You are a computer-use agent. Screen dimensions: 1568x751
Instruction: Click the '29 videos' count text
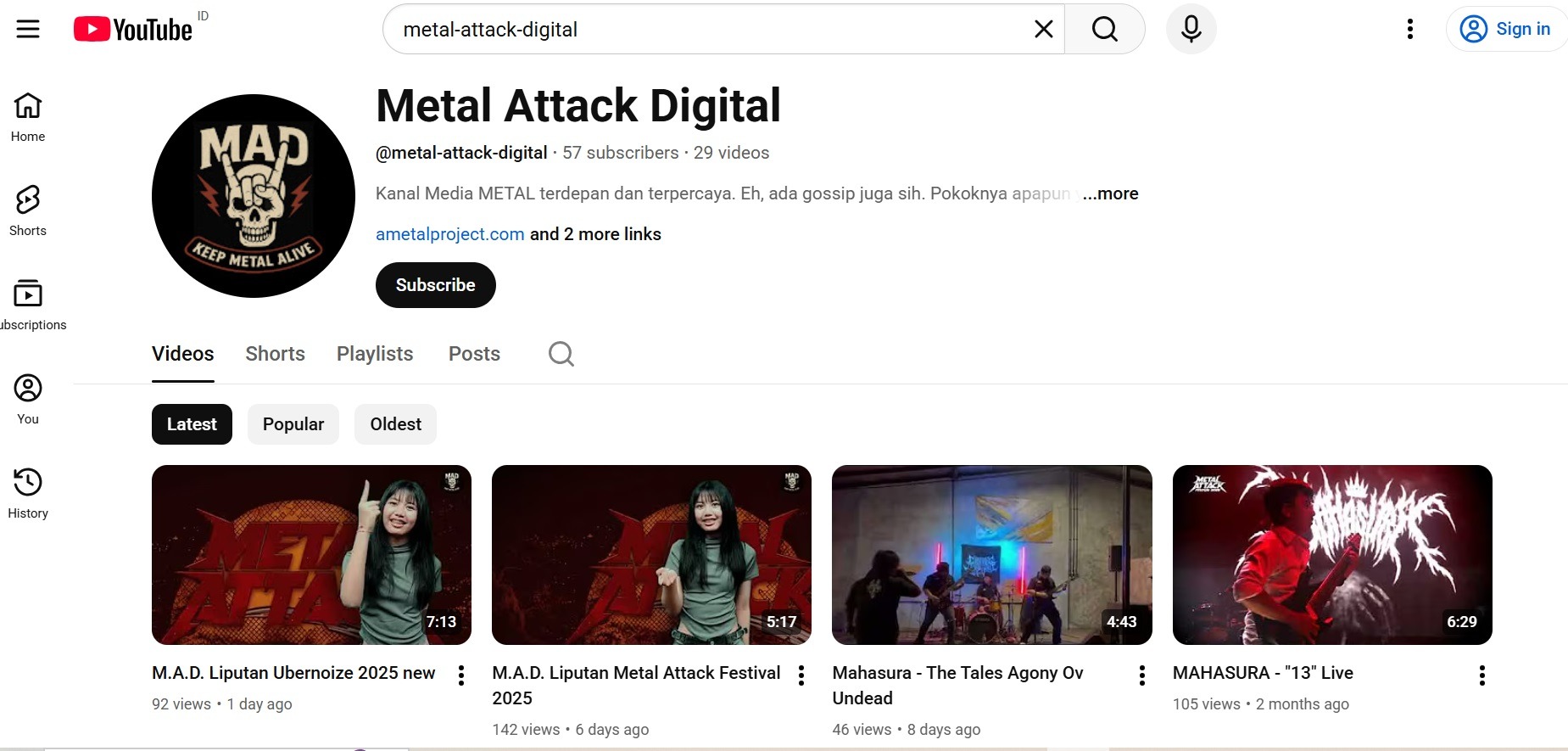[x=732, y=153]
